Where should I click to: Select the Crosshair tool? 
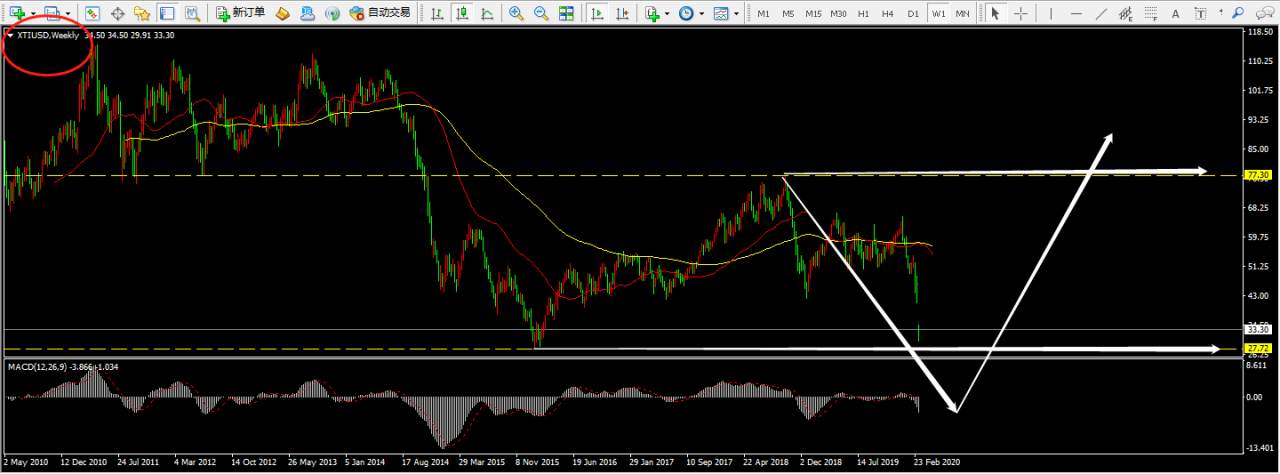(1020, 13)
